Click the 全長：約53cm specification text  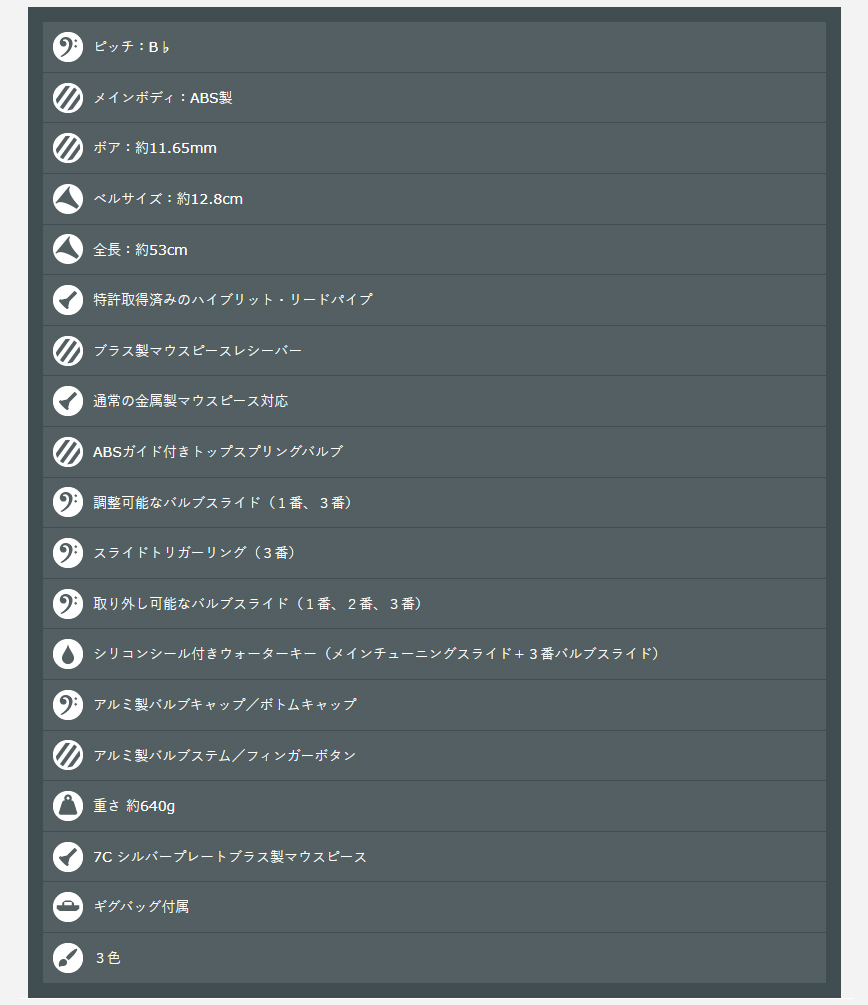(140, 250)
